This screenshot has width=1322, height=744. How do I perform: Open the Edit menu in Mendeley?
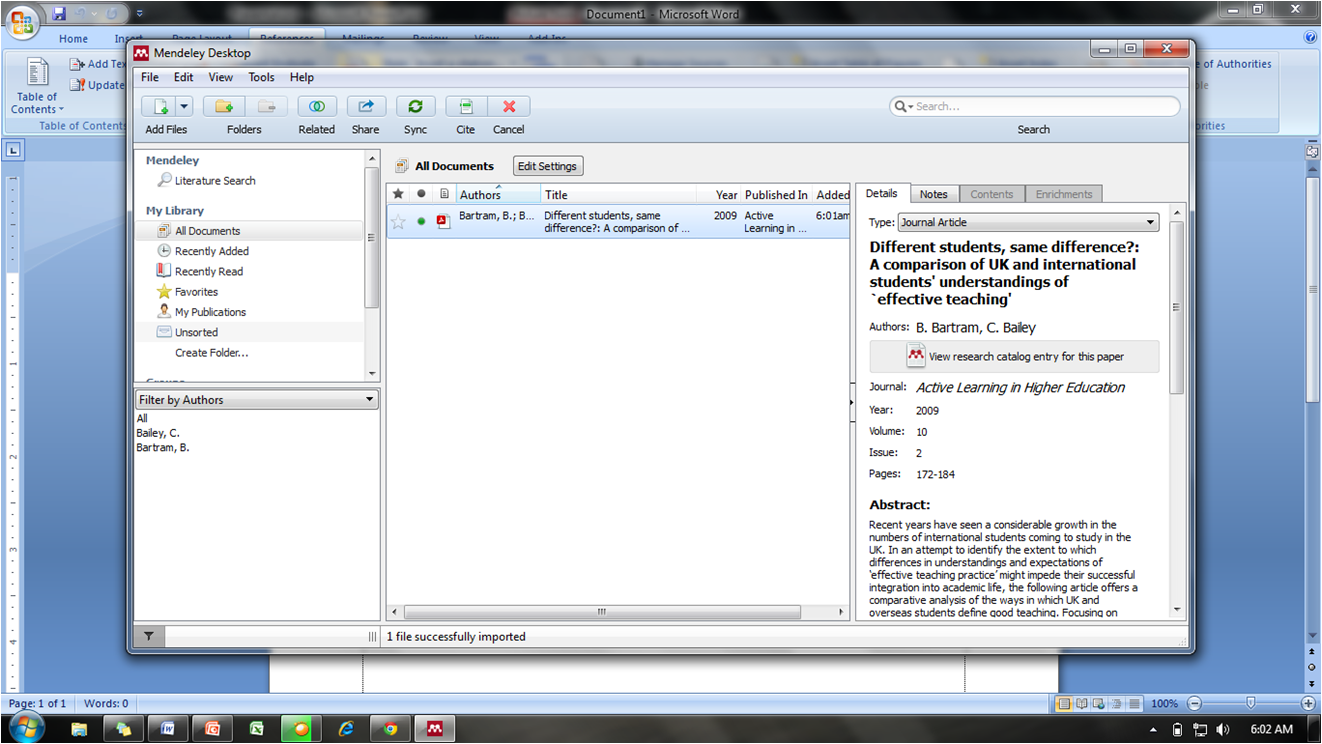pos(184,77)
